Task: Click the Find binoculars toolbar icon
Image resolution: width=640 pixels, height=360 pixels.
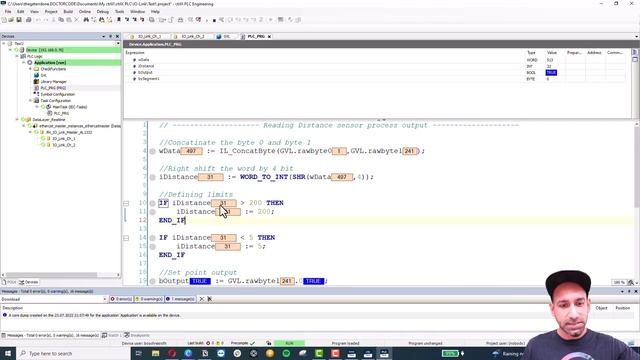Action: pyautogui.click(x=86, y=20)
